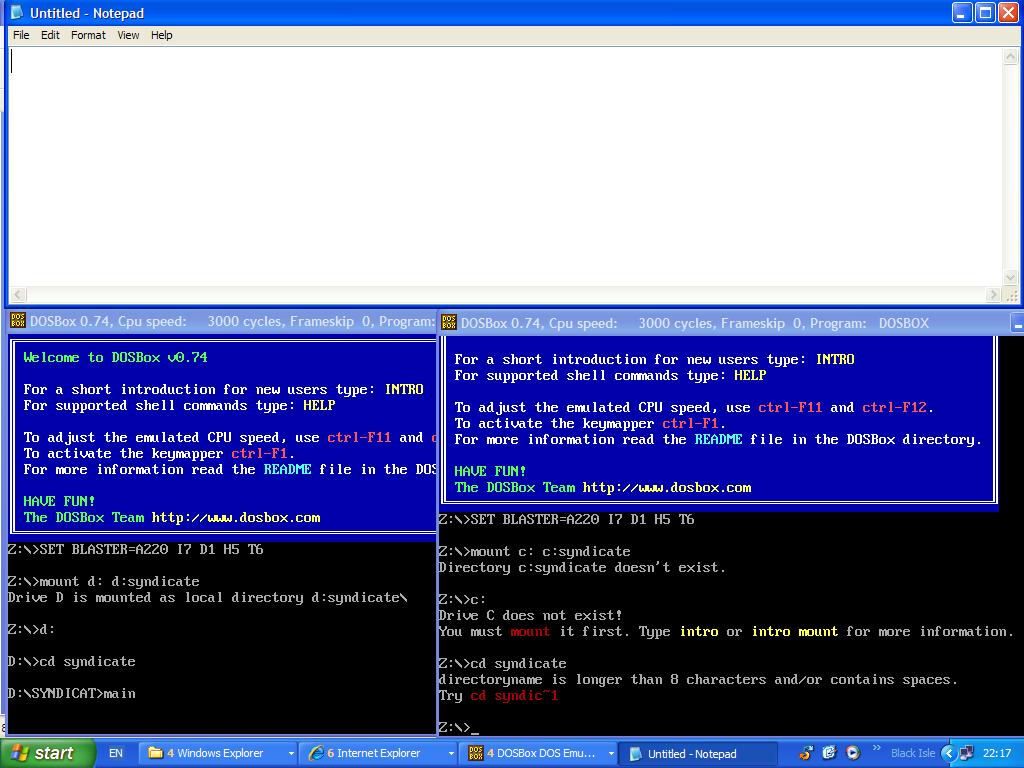Open DOSBox DOS Emulator taskbar group
This screenshot has height=768, width=1024.
(539, 753)
